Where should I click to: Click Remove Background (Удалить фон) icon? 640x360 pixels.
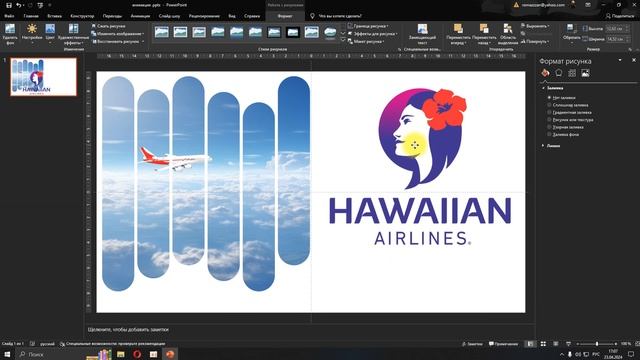(x=10, y=29)
